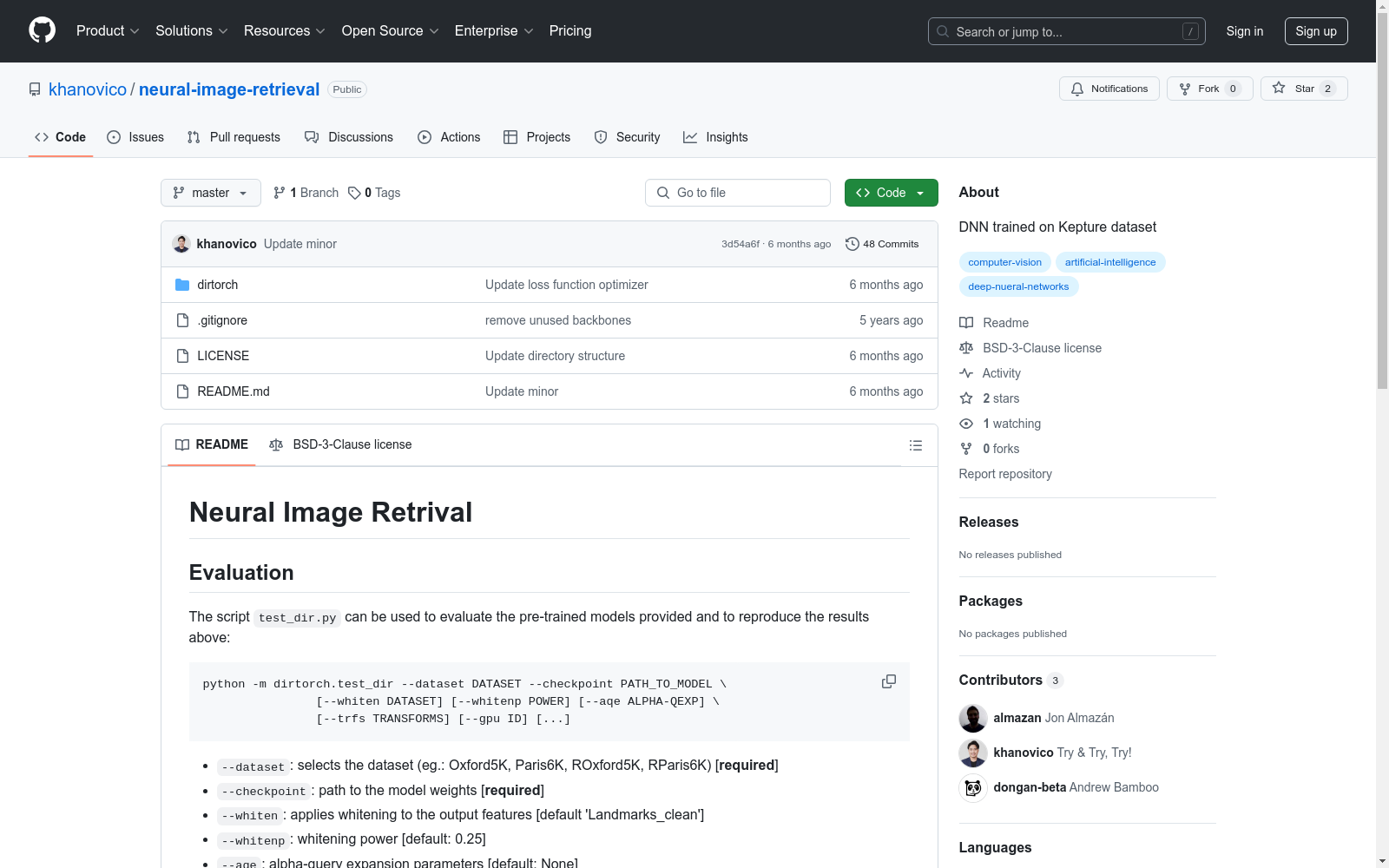Open the Insights tab
Screen dimensions: 1389x868
coord(715,137)
